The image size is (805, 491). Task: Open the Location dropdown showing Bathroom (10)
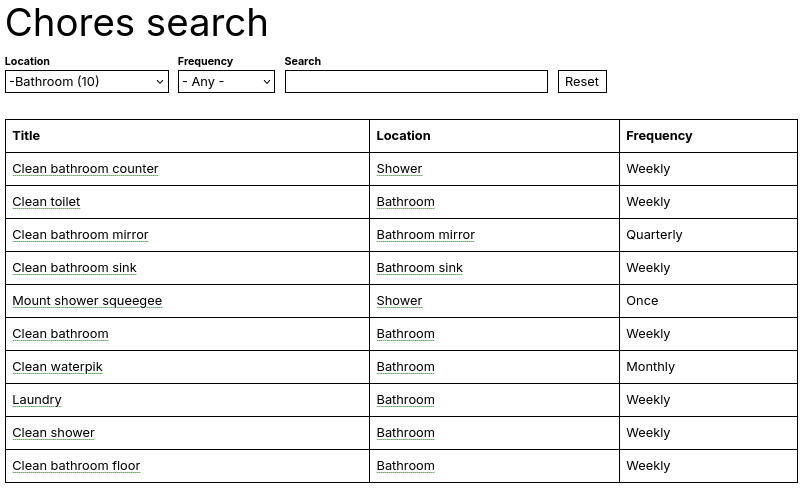pyautogui.click(x=87, y=82)
